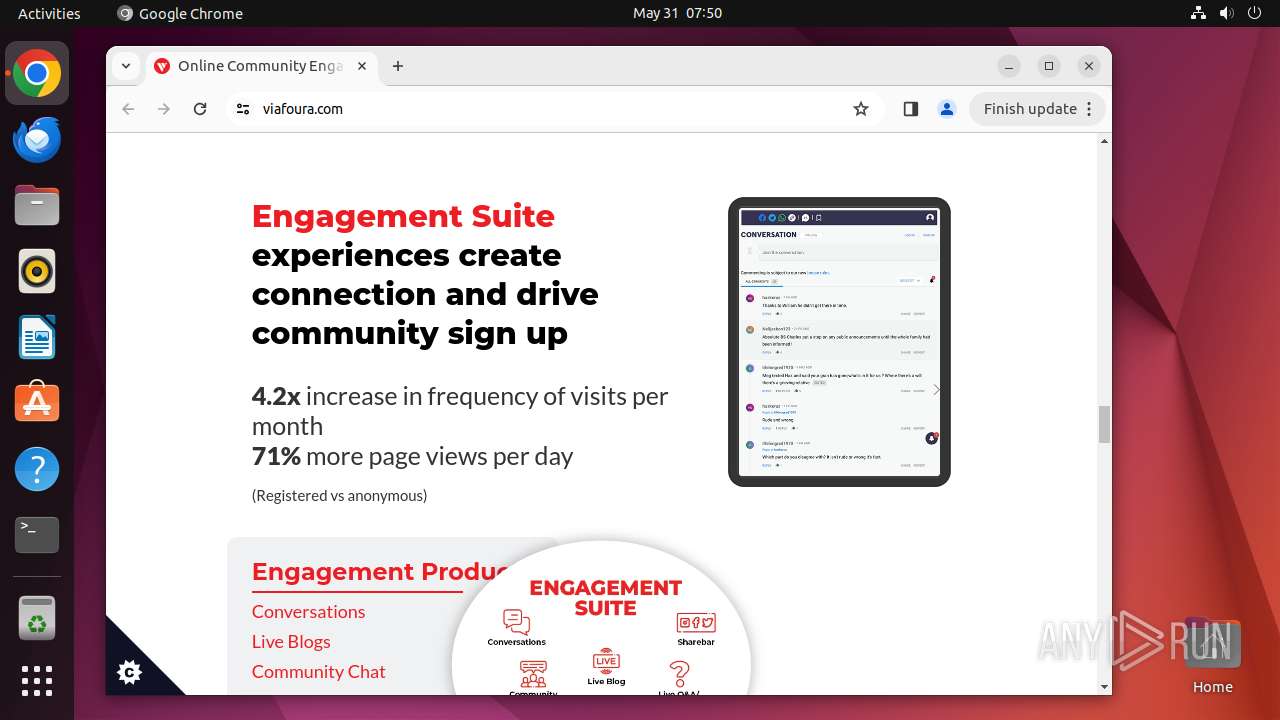1280x720 pixels.
Task: Open Chrome's three-dot menu
Action: [x=1090, y=109]
